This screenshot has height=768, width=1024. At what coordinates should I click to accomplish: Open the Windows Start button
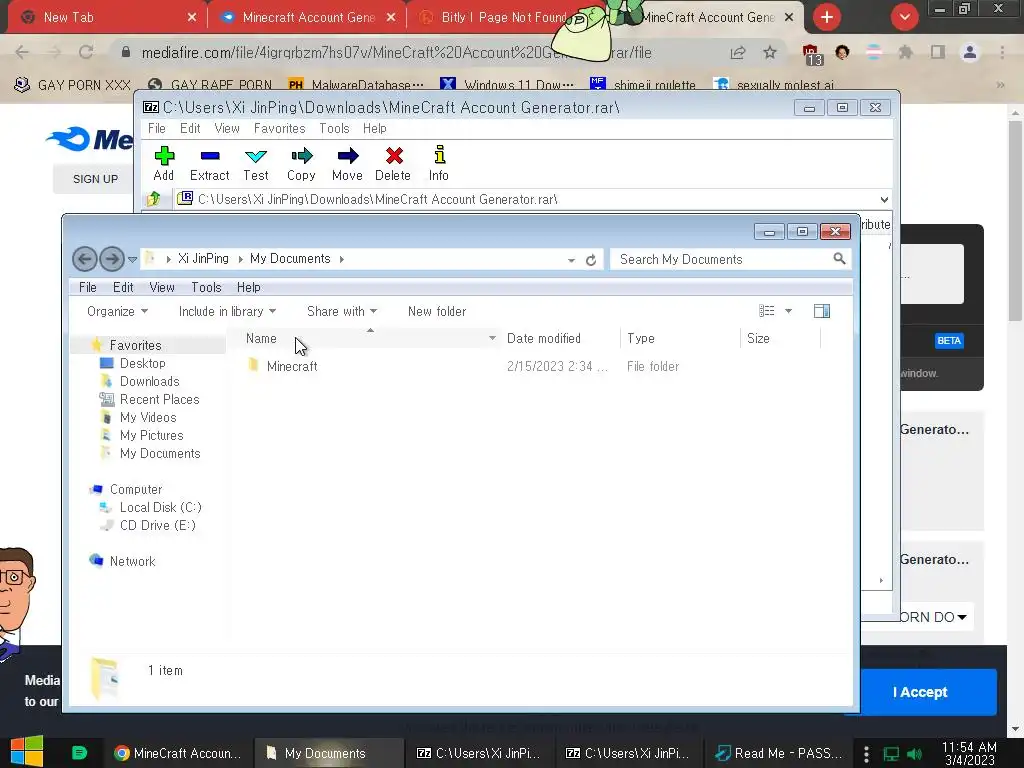(x=27, y=752)
